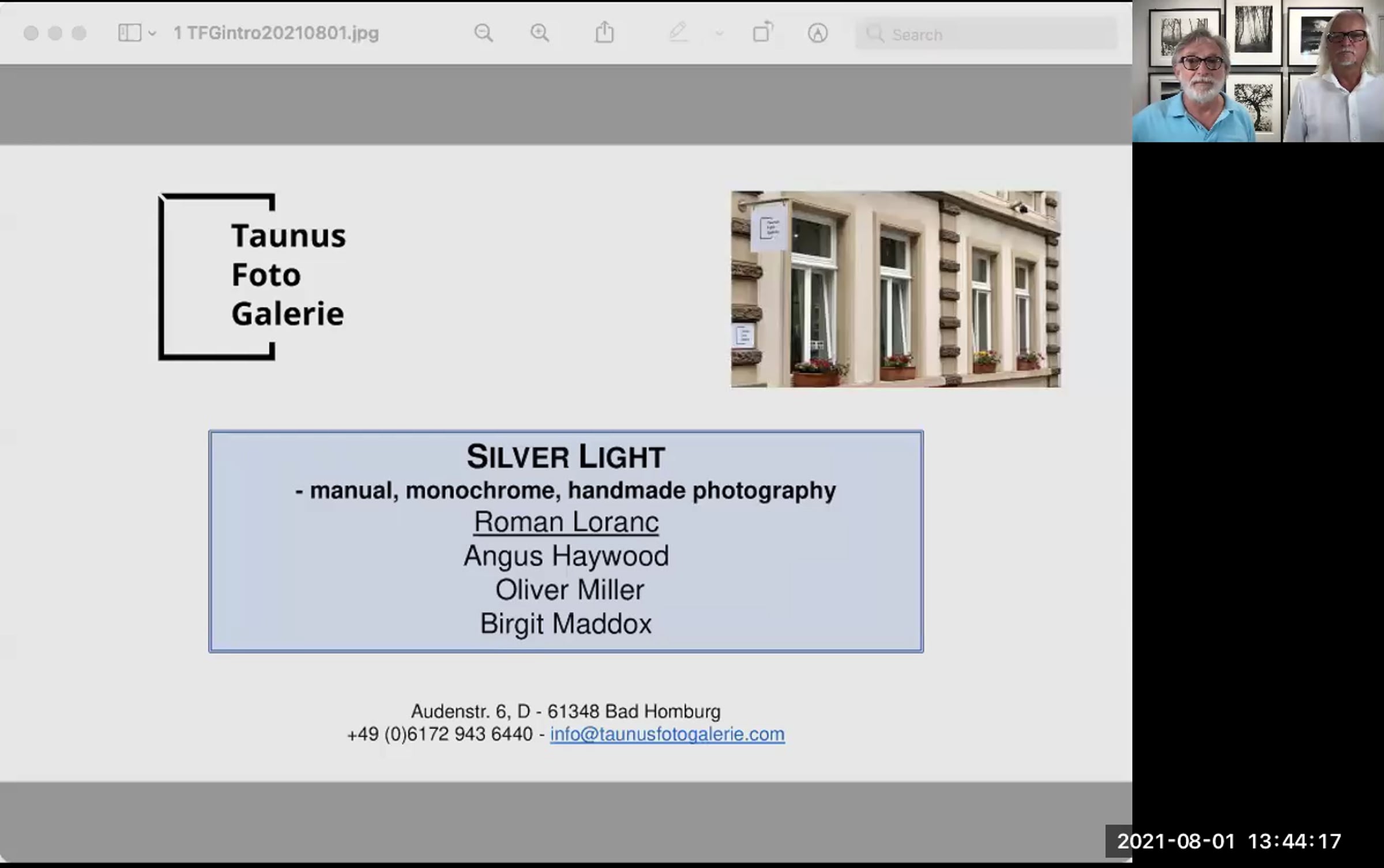Click the window title TFGintro20210801.jpg
The height and width of the screenshot is (868, 1384).
click(276, 33)
